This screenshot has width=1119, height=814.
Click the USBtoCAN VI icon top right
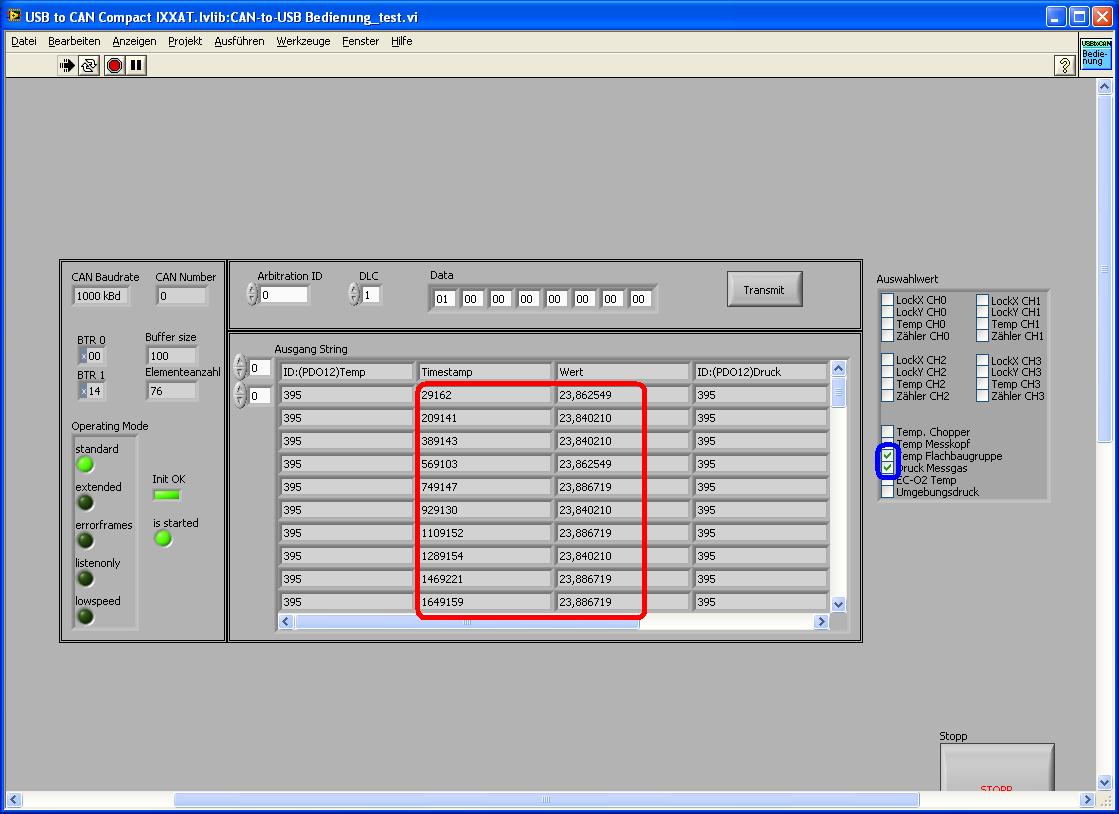1095,54
